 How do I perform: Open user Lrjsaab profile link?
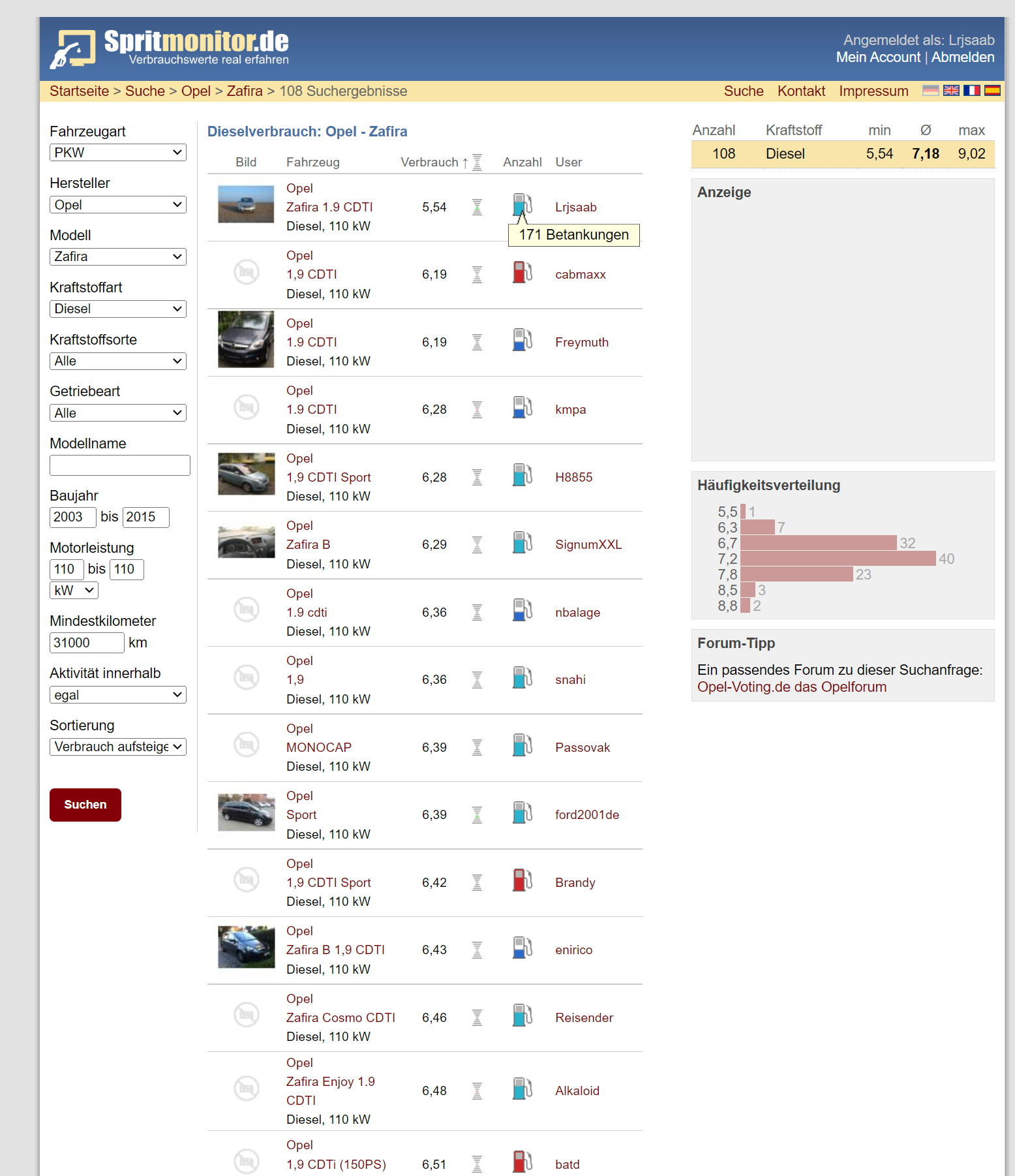click(x=576, y=208)
